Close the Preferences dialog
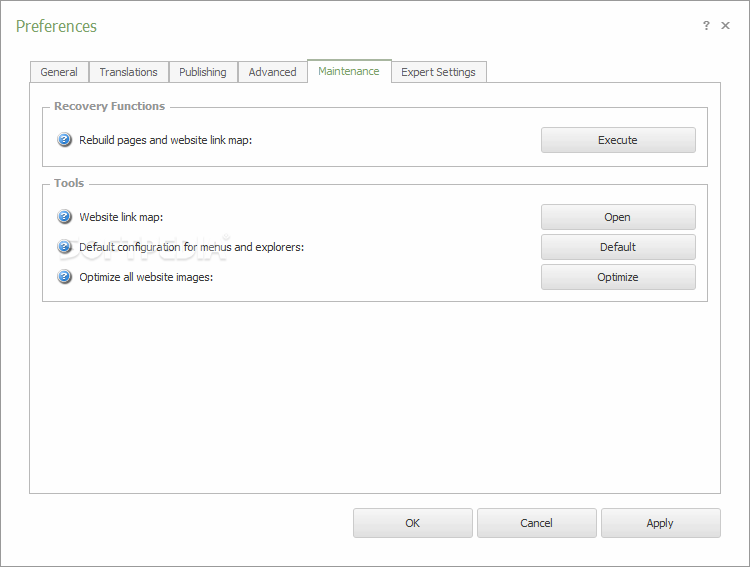Viewport: 750px width, 567px height. (726, 26)
